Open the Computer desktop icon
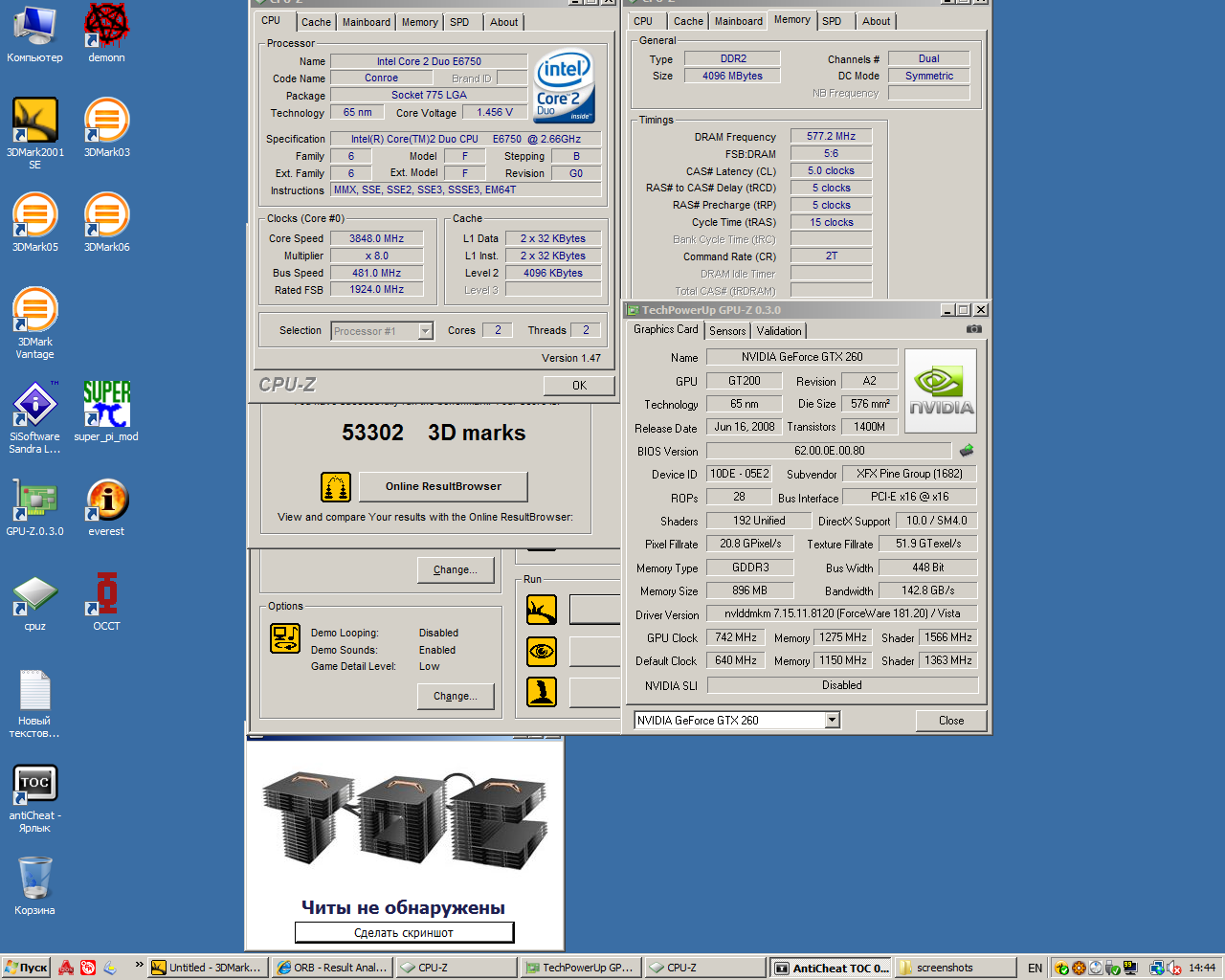This screenshot has width=1225, height=980. (x=34, y=33)
